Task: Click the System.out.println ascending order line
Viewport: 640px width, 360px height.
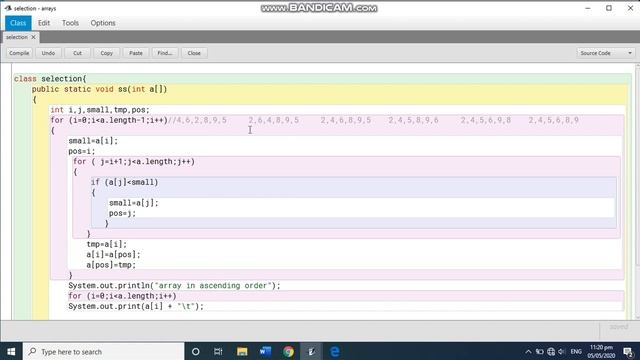Action: click(x=174, y=286)
